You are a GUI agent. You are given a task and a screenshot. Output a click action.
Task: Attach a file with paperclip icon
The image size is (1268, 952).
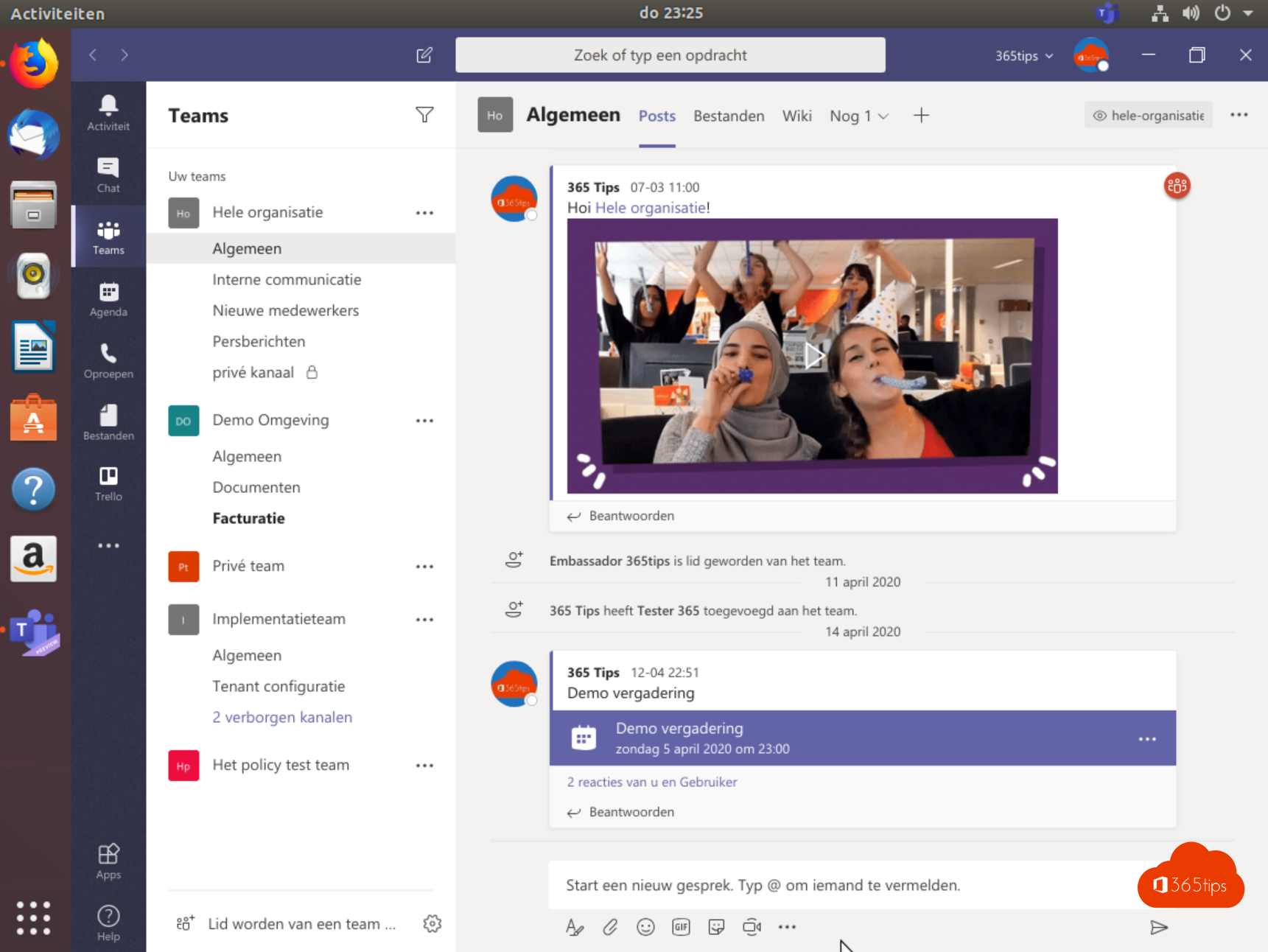[610, 927]
